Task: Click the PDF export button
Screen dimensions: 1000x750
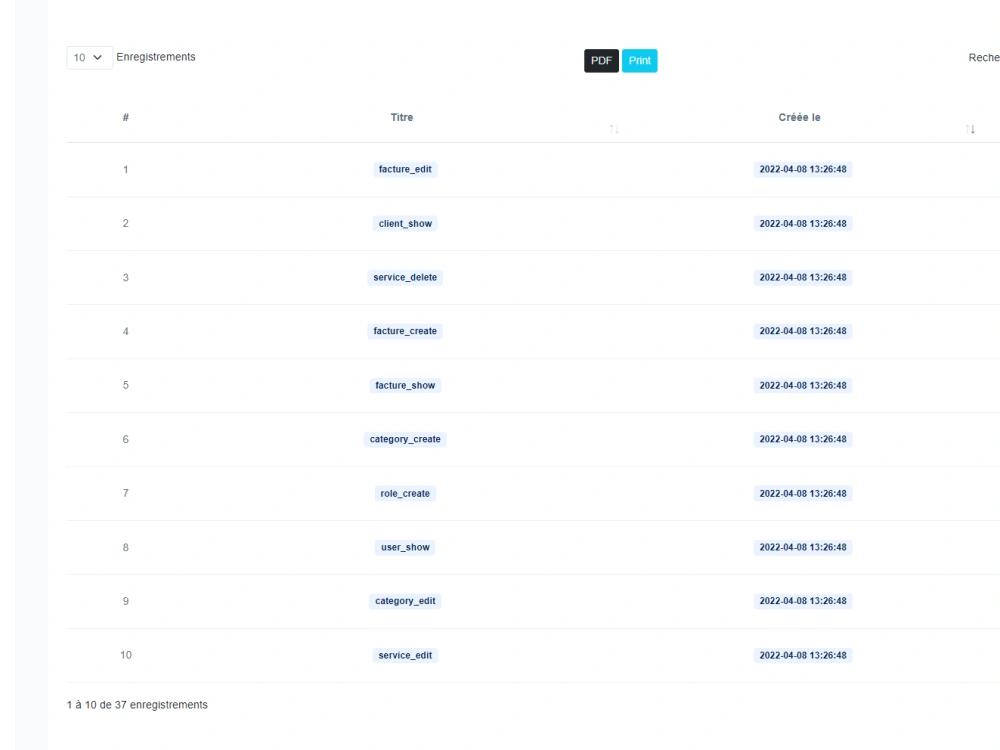Action: (601, 61)
